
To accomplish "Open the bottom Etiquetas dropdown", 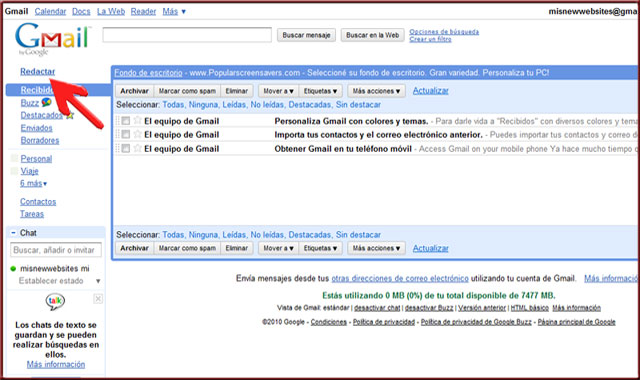I will click(320, 248).
